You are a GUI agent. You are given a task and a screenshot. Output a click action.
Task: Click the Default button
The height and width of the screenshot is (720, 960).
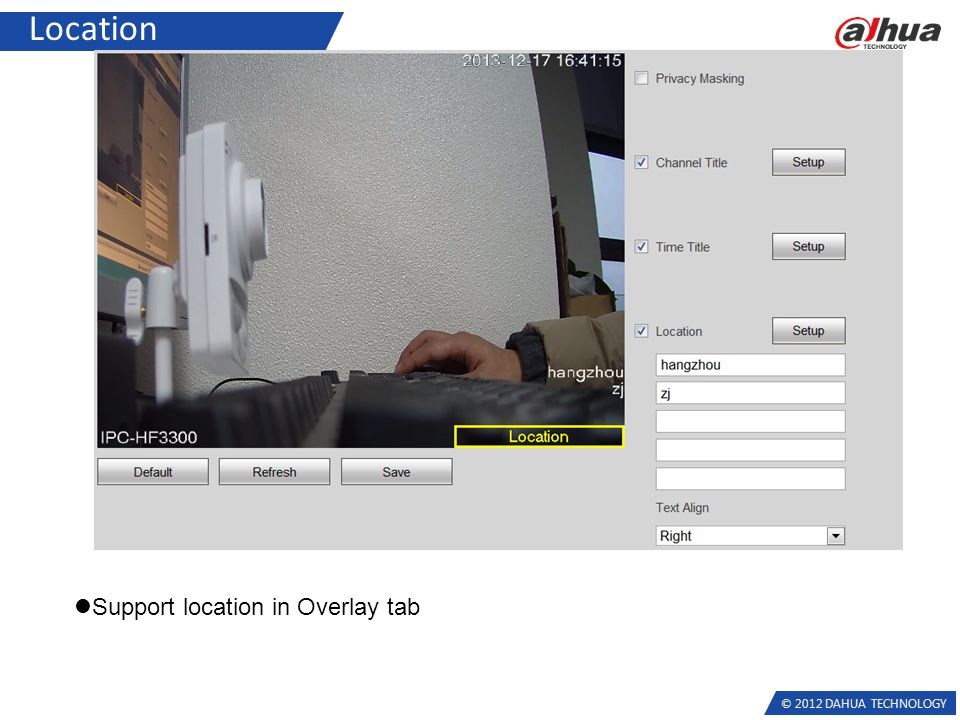click(152, 472)
